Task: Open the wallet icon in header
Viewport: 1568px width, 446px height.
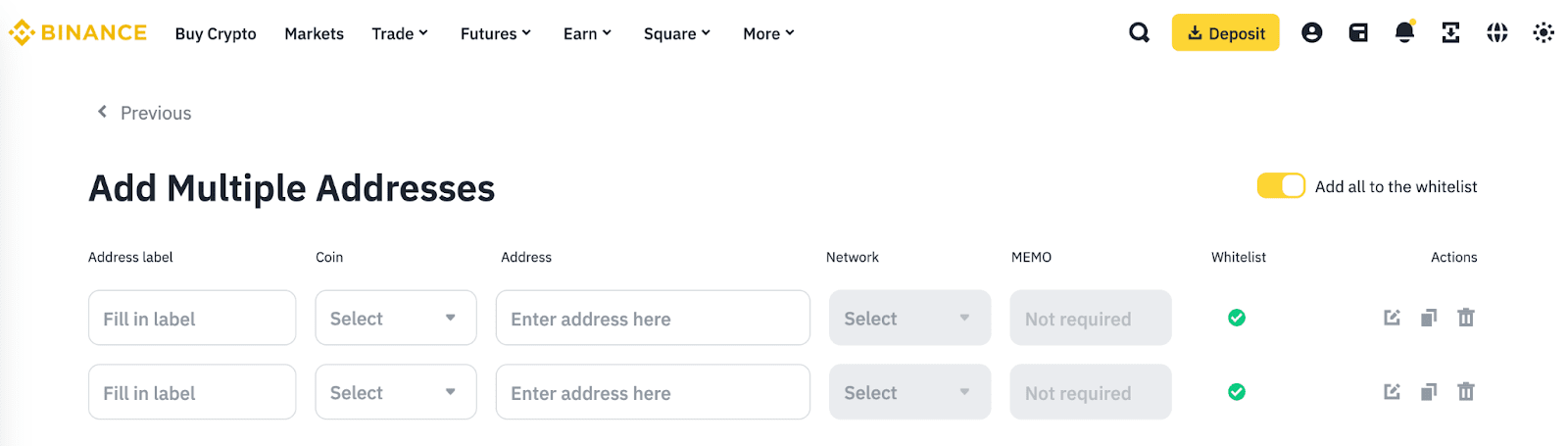Action: point(1358,33)
